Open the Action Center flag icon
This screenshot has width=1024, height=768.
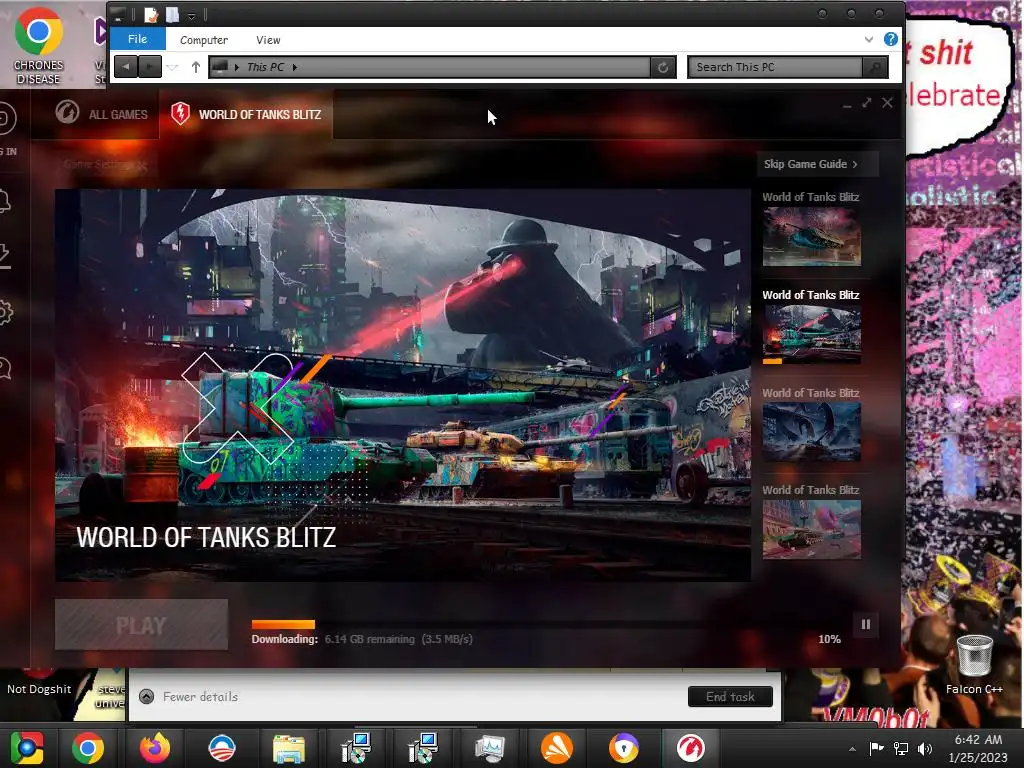876,748
